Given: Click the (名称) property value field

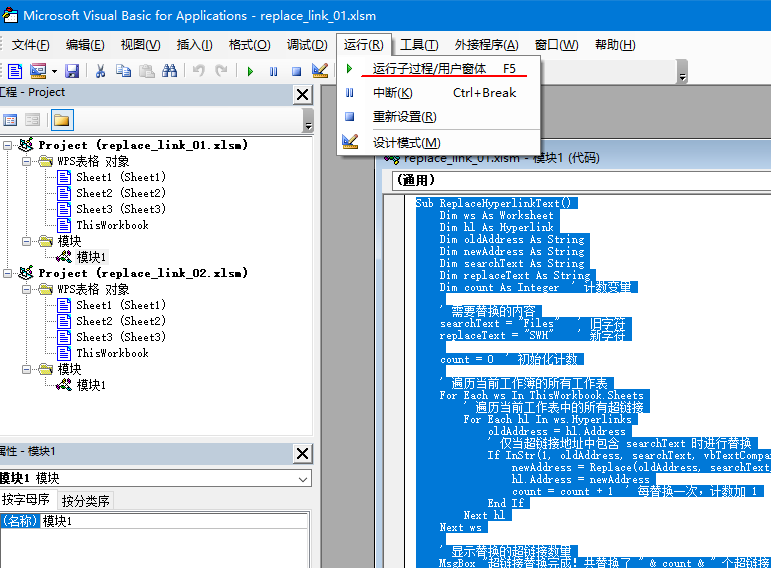Looking at the screenshot, I should click(174, 521).
